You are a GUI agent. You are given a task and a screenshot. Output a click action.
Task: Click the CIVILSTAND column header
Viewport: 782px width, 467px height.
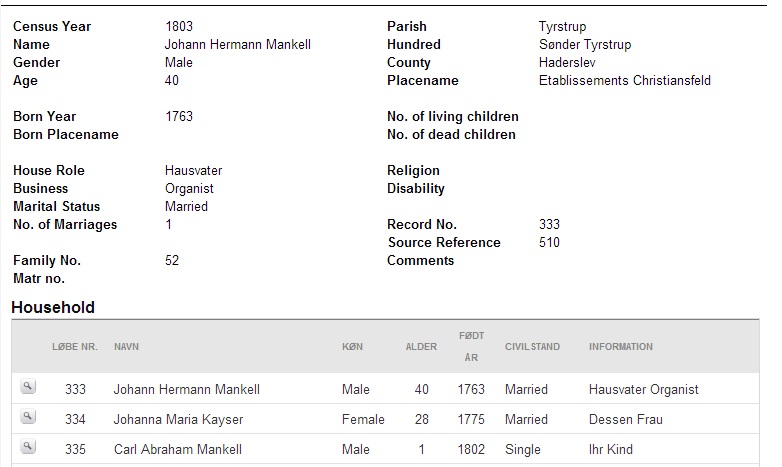point(532,347)
